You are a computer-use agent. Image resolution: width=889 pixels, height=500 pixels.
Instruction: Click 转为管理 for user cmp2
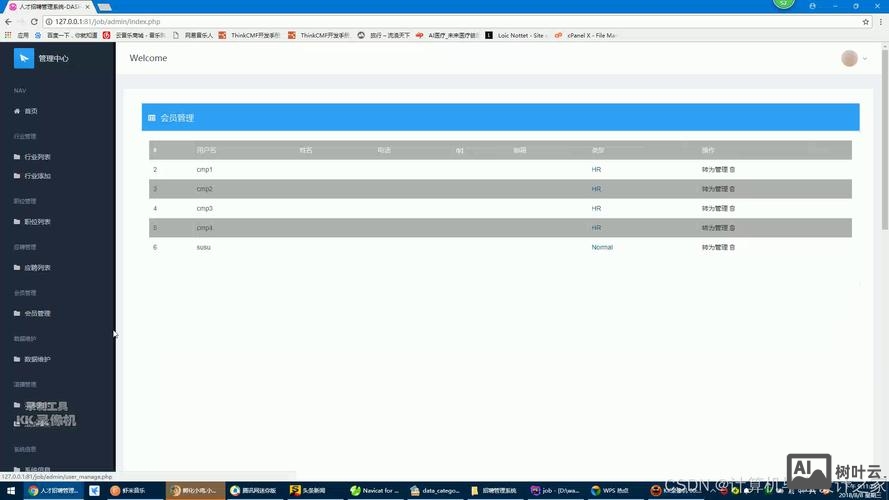click(x=714, y=189)
